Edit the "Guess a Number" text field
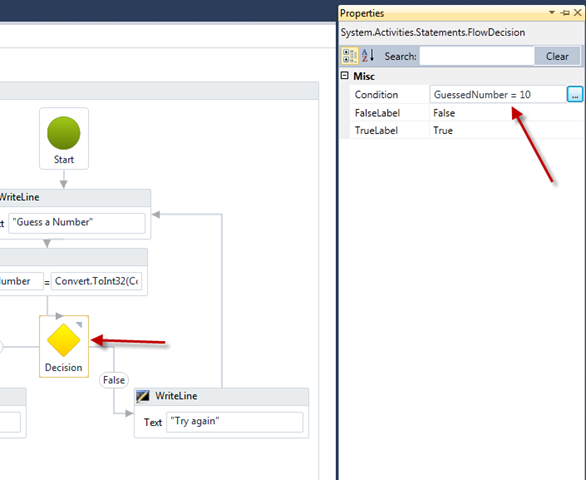Viewport: 586px width, 480px height. [77, 223]
